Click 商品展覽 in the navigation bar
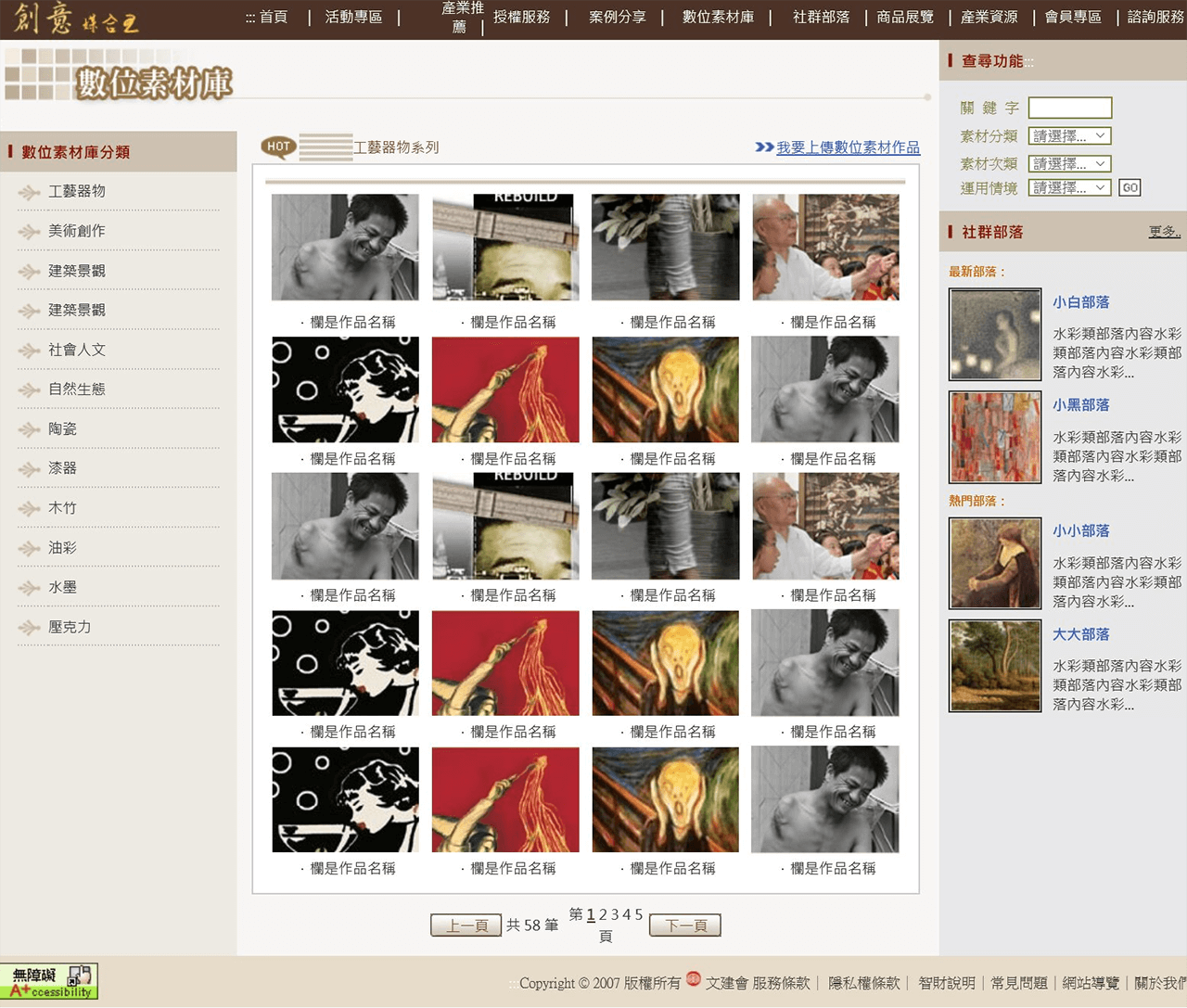Screen dimensions: 1187x1008 click(905, 18)
